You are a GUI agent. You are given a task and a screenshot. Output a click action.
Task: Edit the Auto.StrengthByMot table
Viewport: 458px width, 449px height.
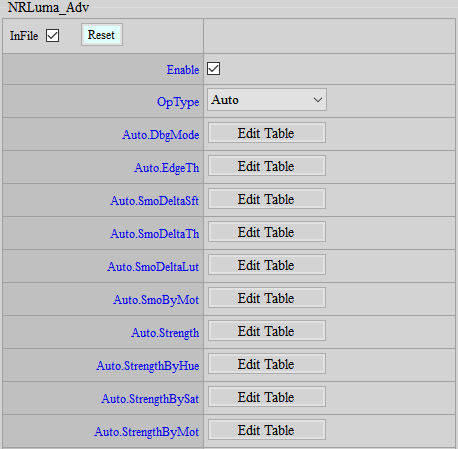coord(267,430)
